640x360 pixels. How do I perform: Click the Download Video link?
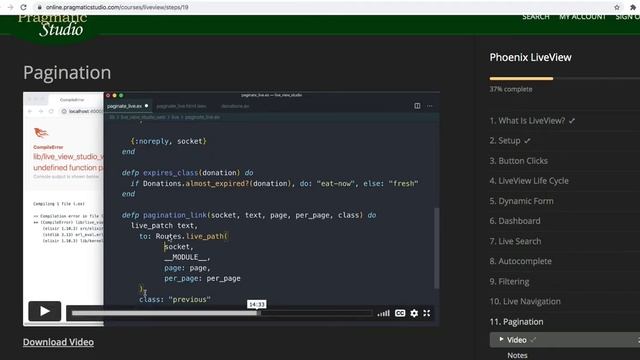pos(58,342)
